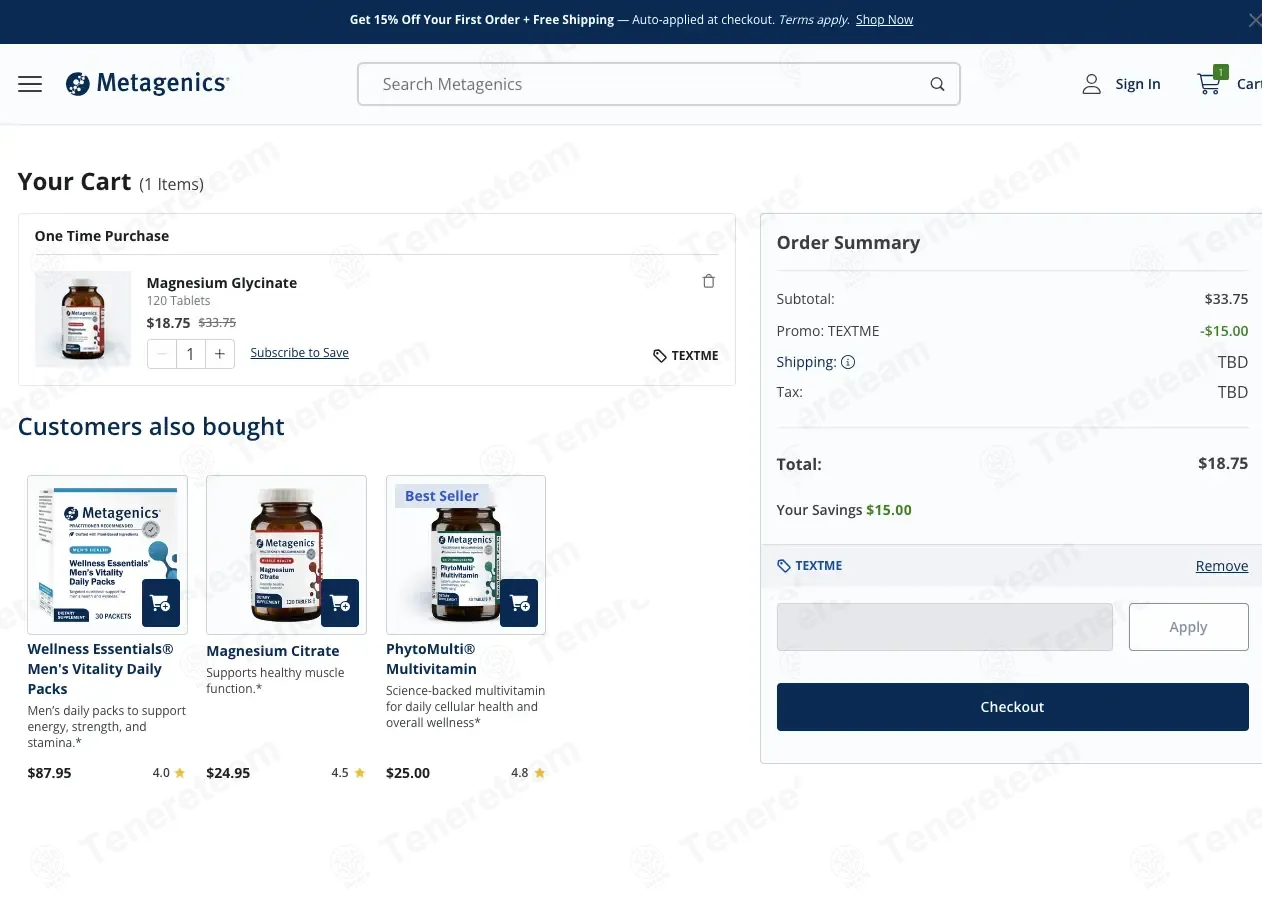Add PhytoMulti Multivitamin to cart
This screenshot has width=1262, height=924.
click(x=519, y=603)
